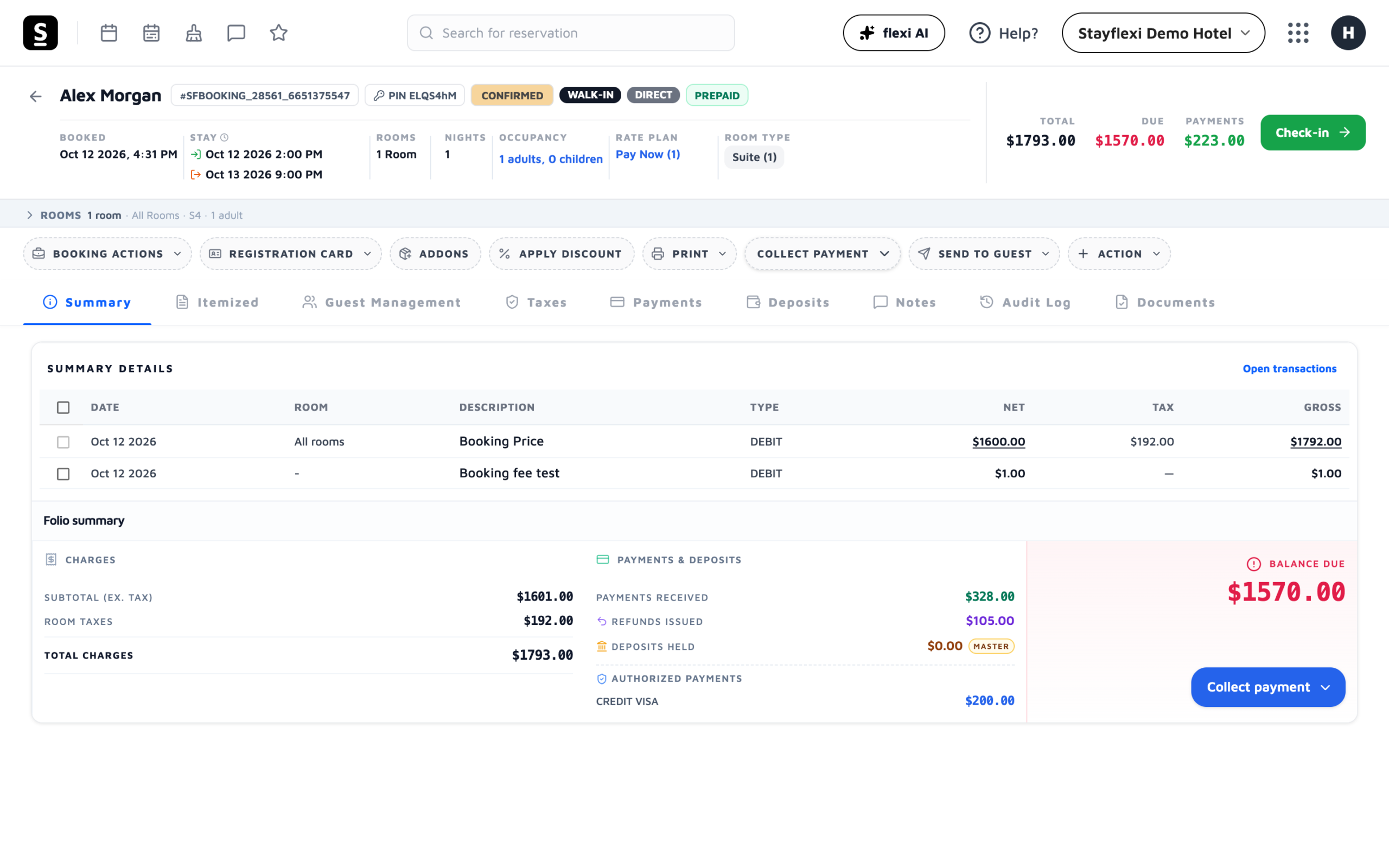
Task: Switch to the Deposits tab
Action: click(x=787, y=303)
